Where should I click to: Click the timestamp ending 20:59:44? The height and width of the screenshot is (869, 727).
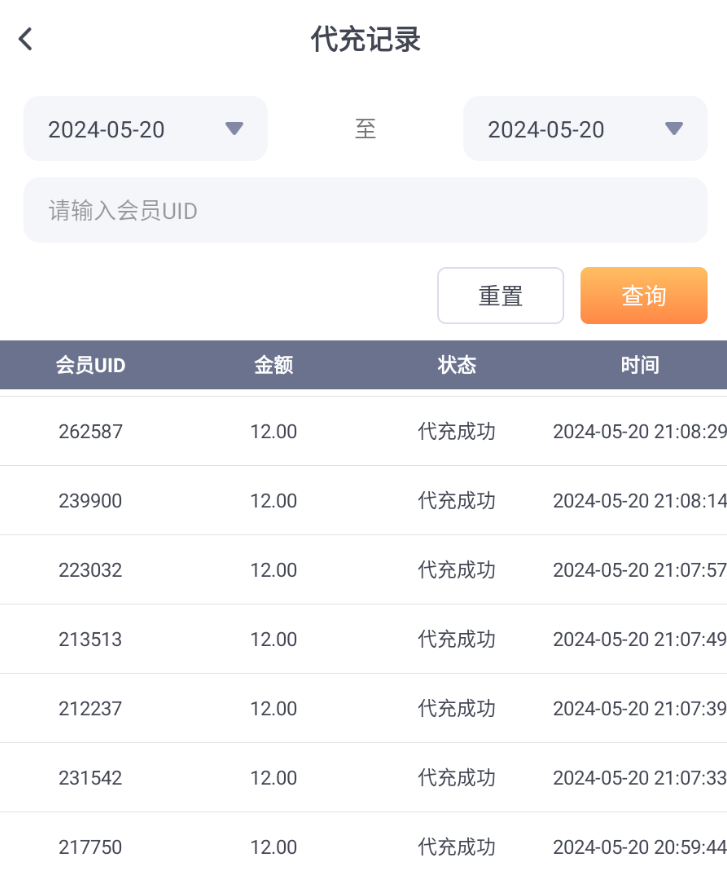[639, 847]
